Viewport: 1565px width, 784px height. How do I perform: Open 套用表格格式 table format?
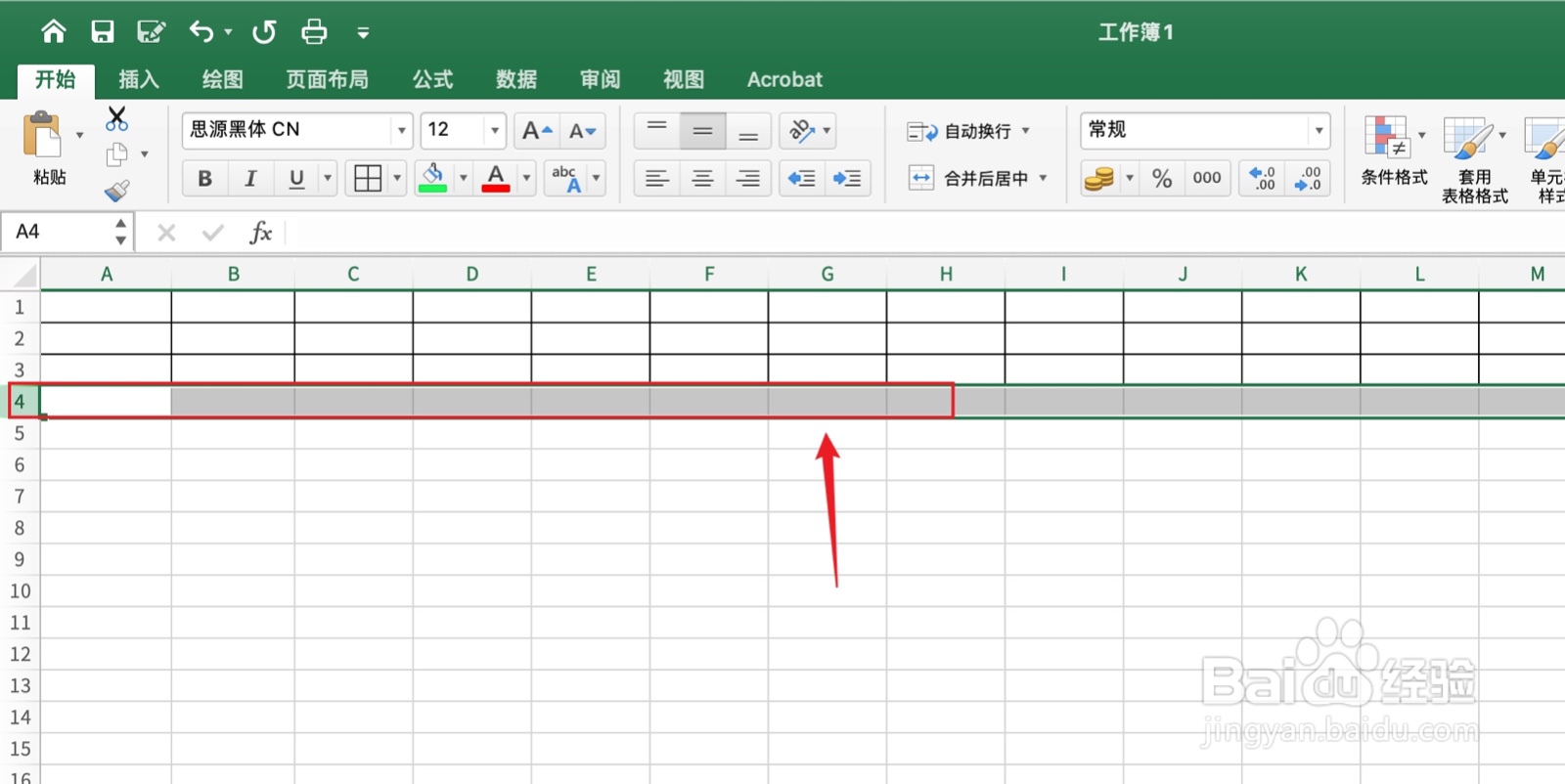[1475, 159]
